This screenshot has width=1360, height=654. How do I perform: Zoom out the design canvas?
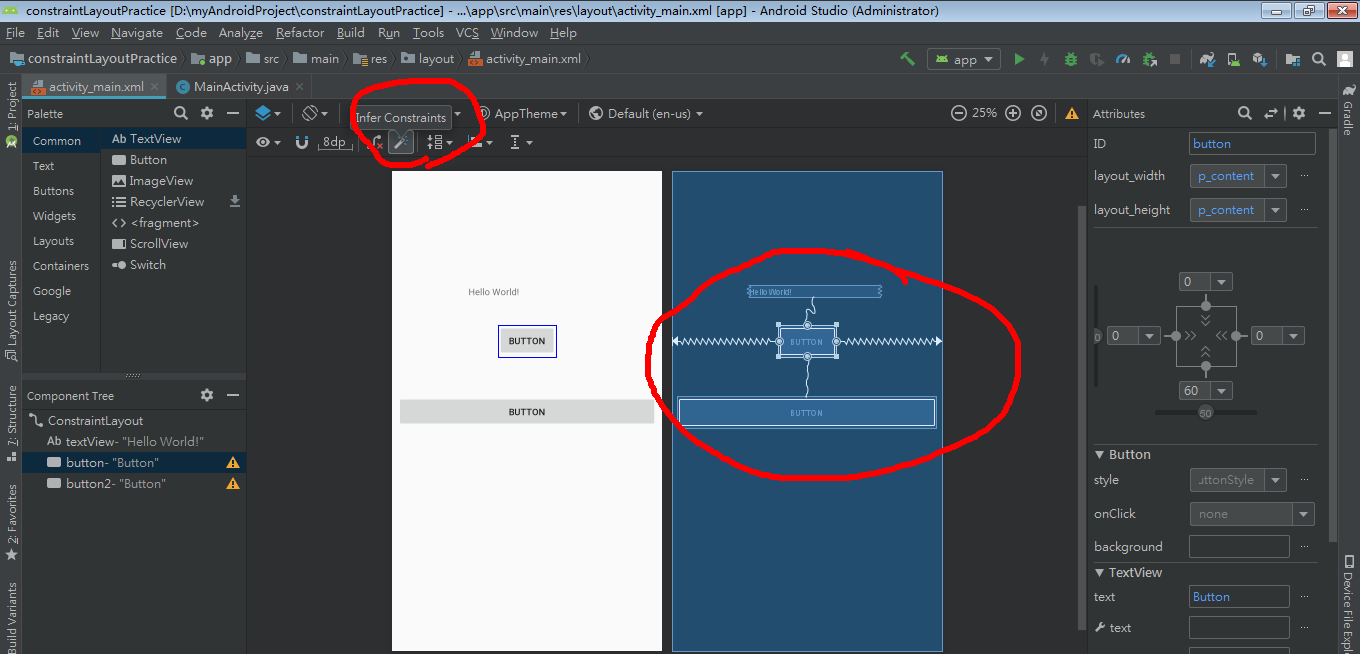coord(959,113)
